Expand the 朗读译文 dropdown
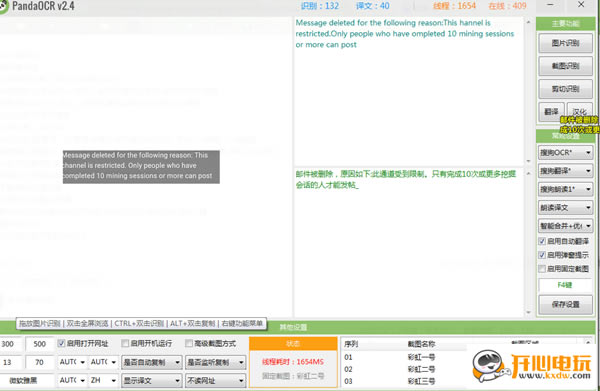Screen dimensions: 600x391 click(565, 208)
